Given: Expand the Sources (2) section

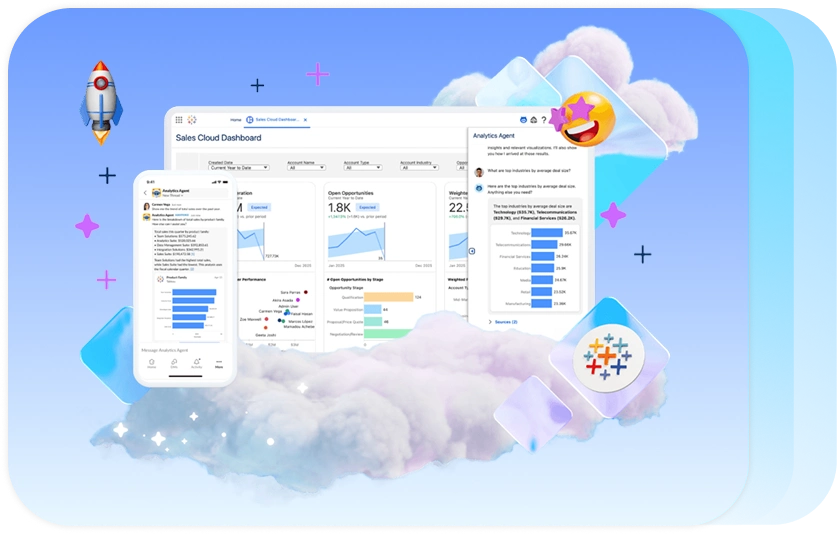Looking at the screenshot, I should point(503,322).
